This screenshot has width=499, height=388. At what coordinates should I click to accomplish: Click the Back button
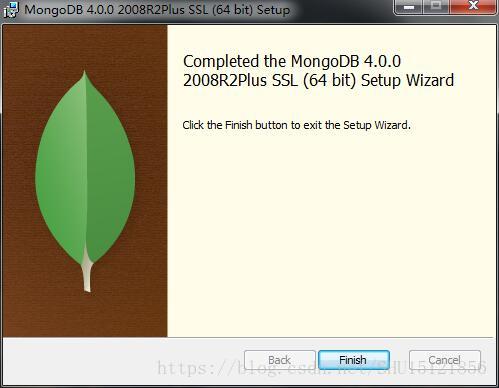[x=280, y=360]
